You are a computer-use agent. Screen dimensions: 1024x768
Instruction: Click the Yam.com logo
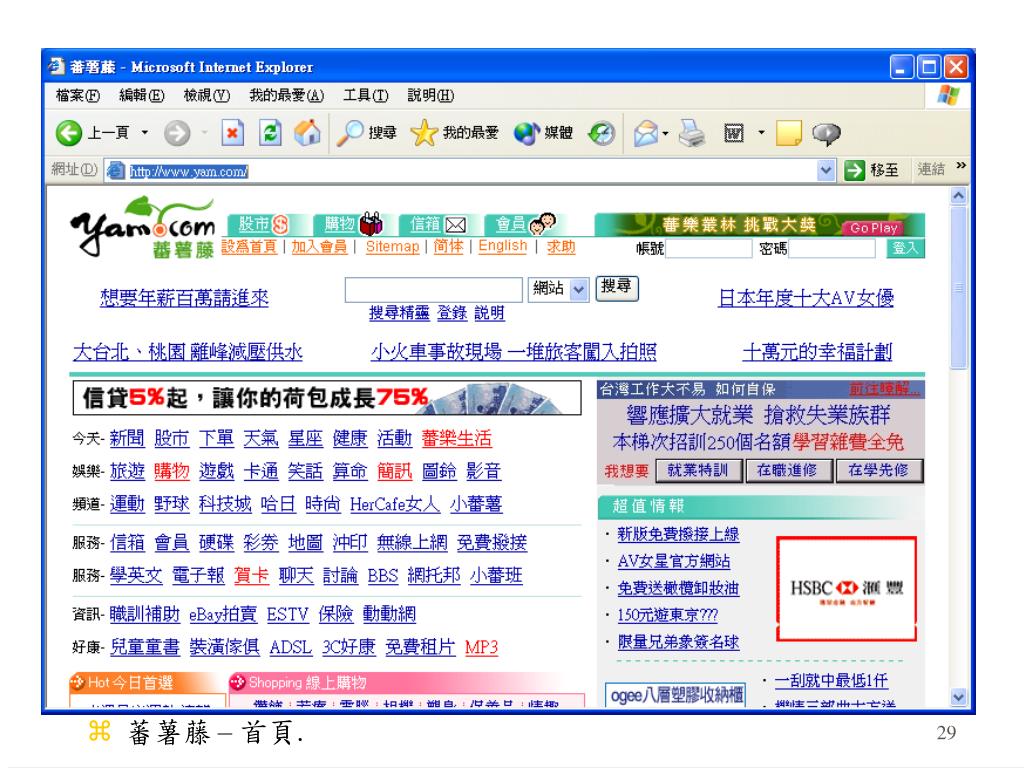(142, 227)
